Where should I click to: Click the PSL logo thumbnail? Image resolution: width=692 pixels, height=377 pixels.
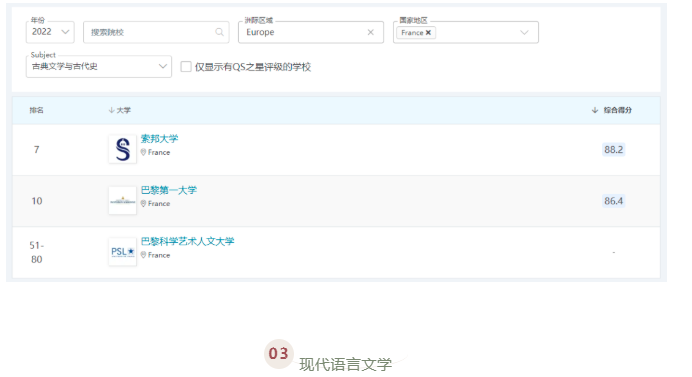[122, 252]
